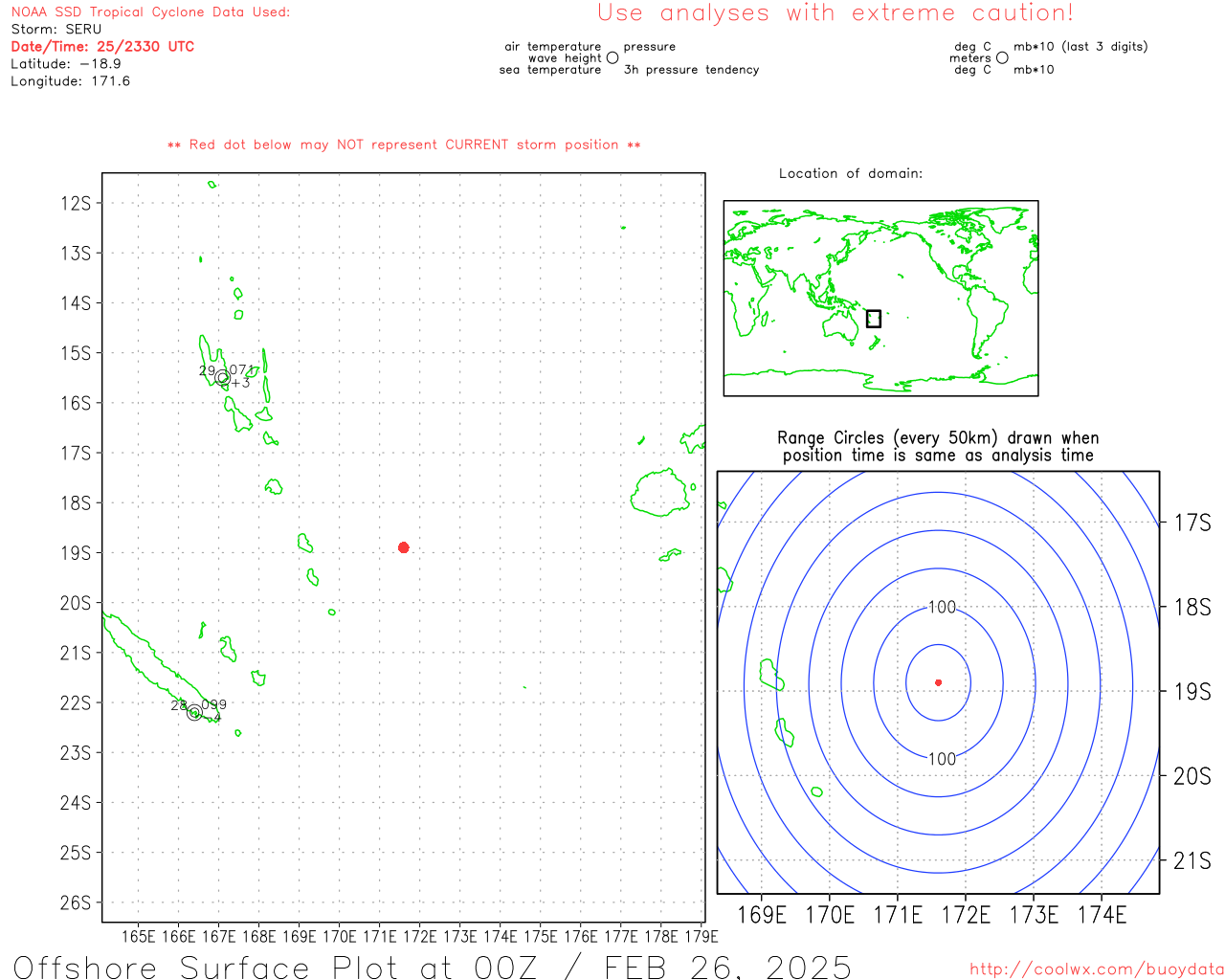Click the Use analyses with extreme caution warning
The height and width of the screenshot is (980, 1225).
pyautogui.click(x=835, y=13)
